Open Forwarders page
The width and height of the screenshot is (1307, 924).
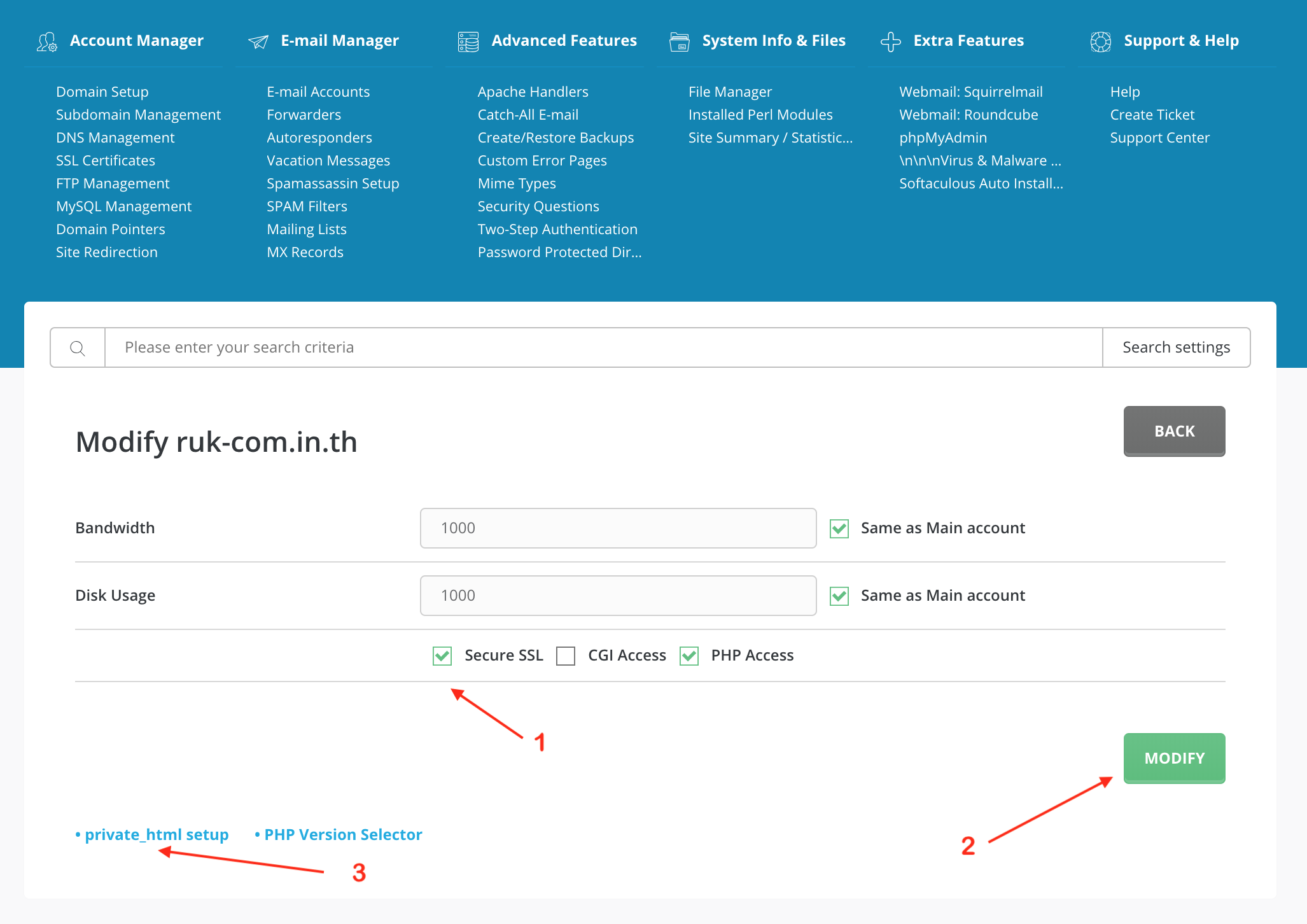click(304, 115)
